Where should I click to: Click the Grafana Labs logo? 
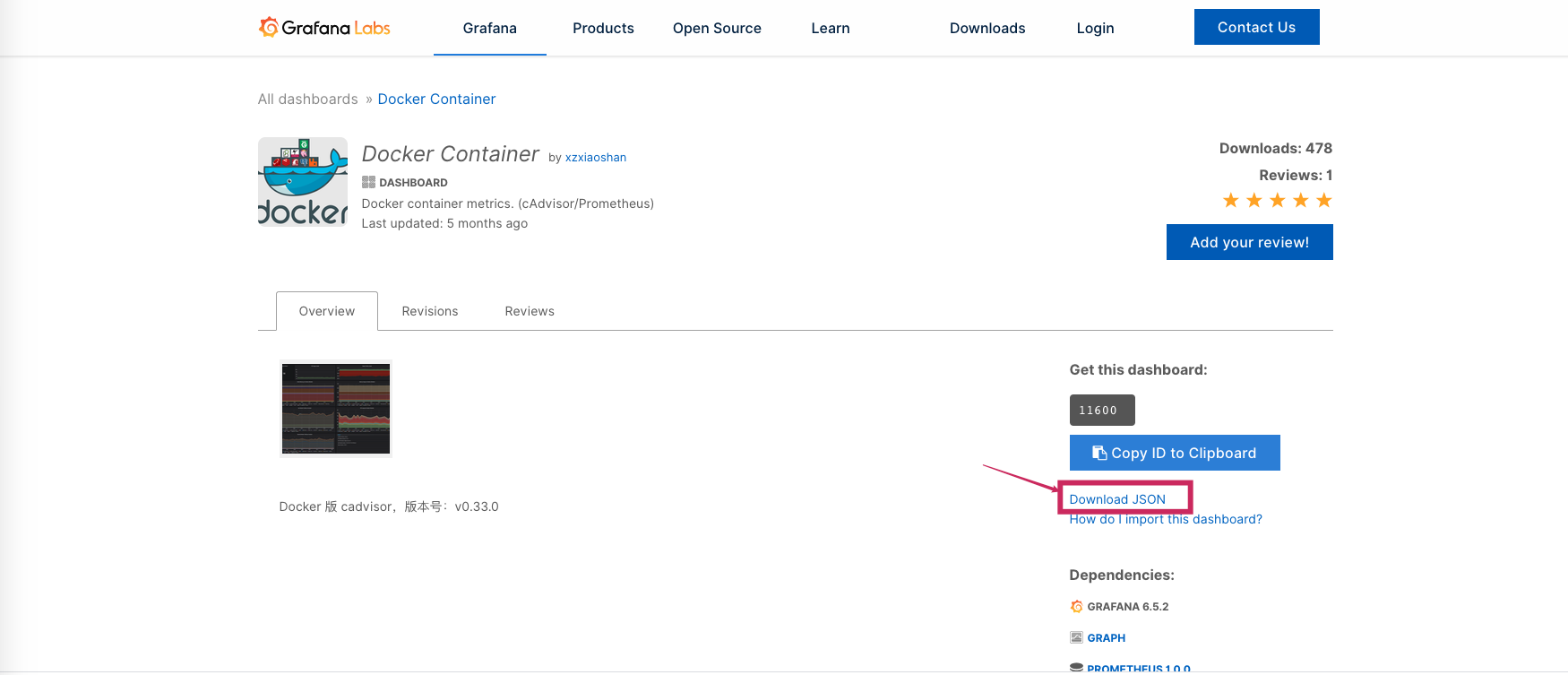click(324, 28)
